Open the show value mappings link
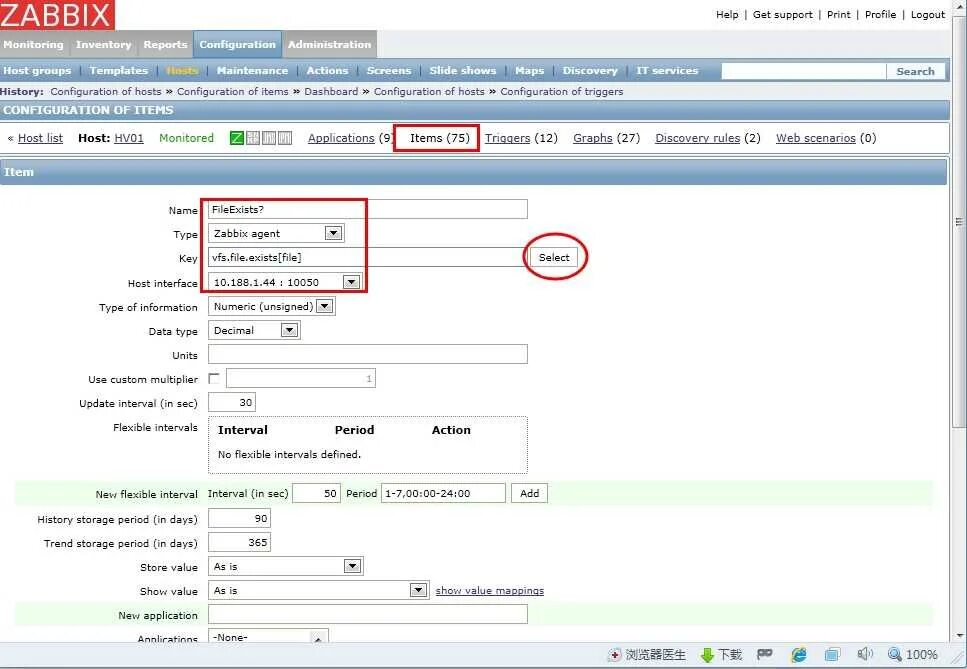Viewport: 967px width, 669px height. pos(490,591)
